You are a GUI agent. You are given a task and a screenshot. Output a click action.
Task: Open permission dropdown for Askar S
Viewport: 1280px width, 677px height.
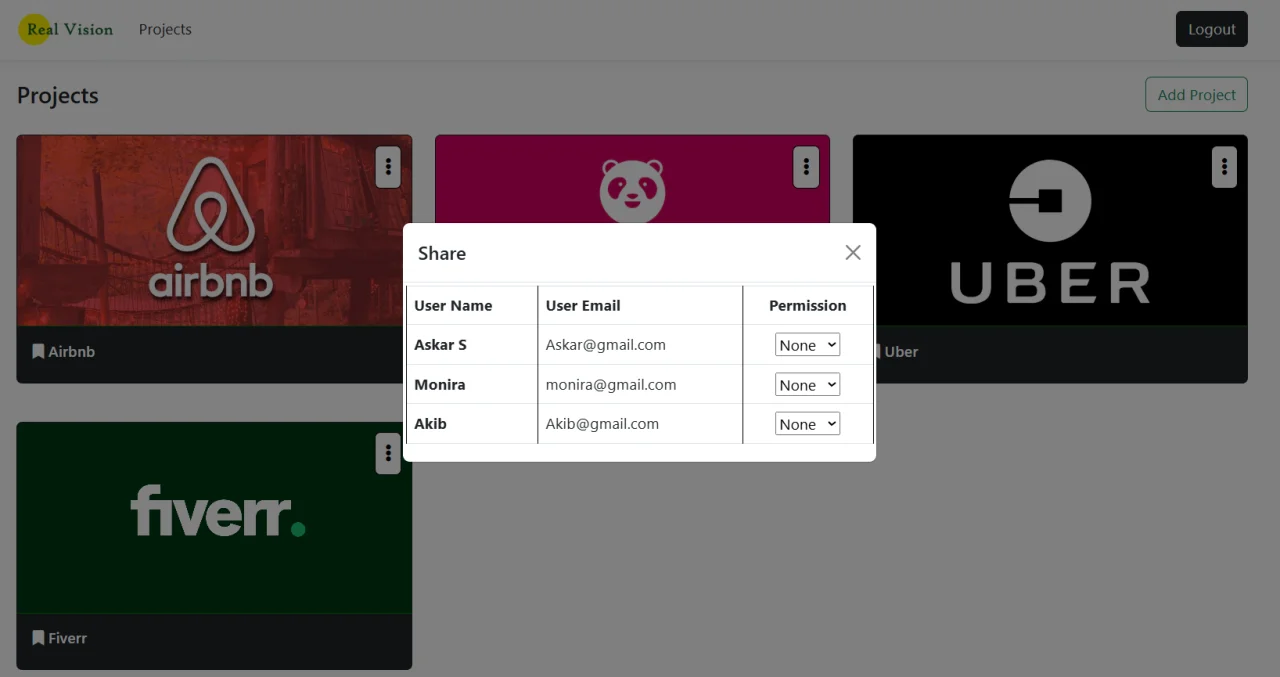807,345
